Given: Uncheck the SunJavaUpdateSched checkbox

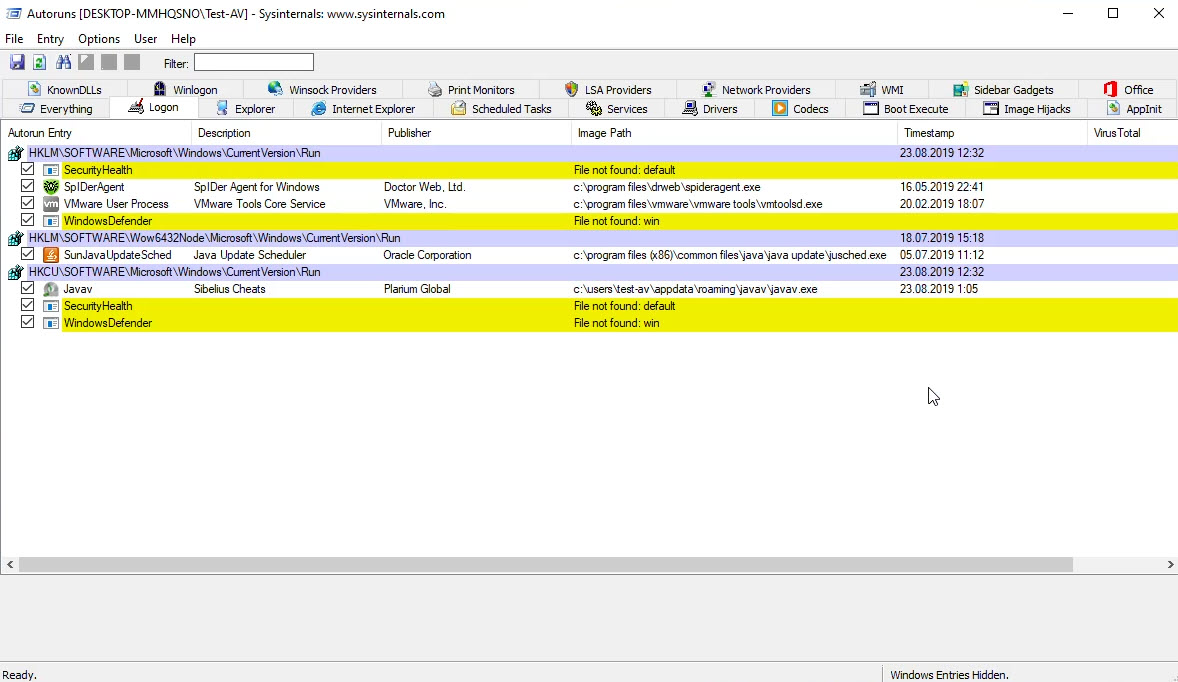Looking at the screenshot, I should 28,254.
